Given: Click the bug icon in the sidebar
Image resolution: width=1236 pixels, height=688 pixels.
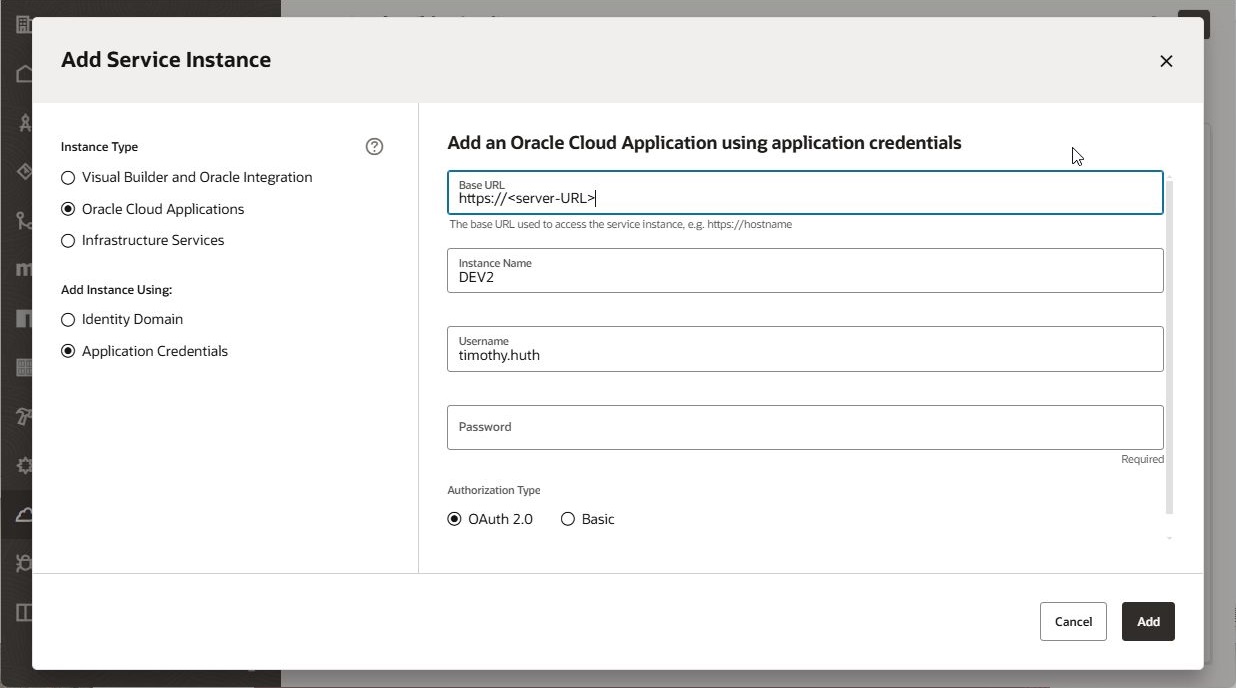Looking at the screenshot, I should tap(24, 563).
